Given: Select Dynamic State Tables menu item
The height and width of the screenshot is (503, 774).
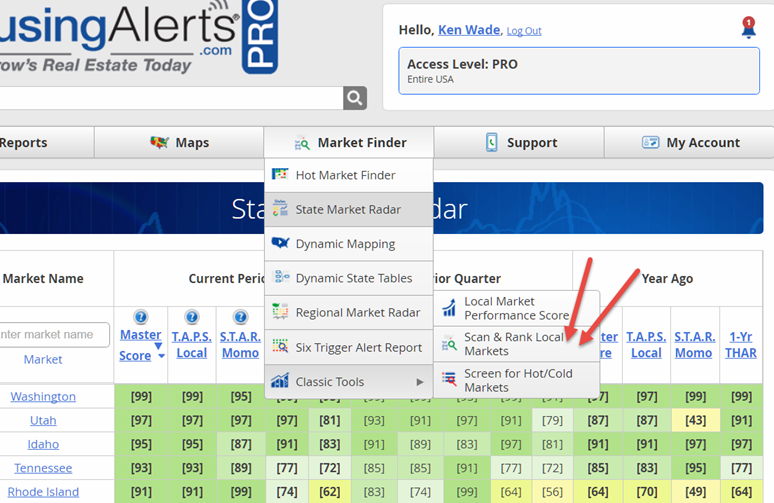Looking at the screenshot, I should pyautogui.click(x=349, y=278).
